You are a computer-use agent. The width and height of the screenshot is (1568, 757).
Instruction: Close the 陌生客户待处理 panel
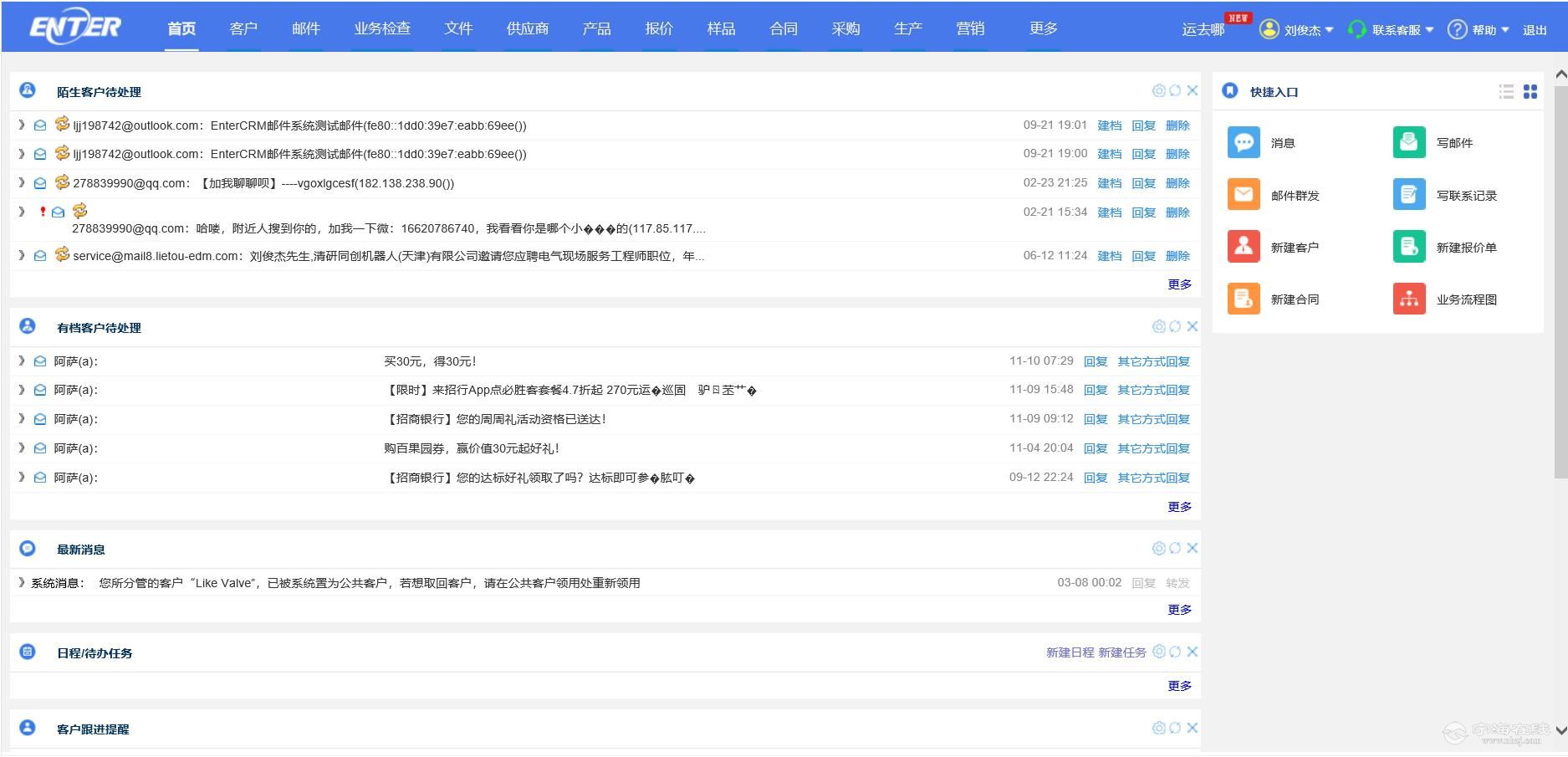[1193, 90]
